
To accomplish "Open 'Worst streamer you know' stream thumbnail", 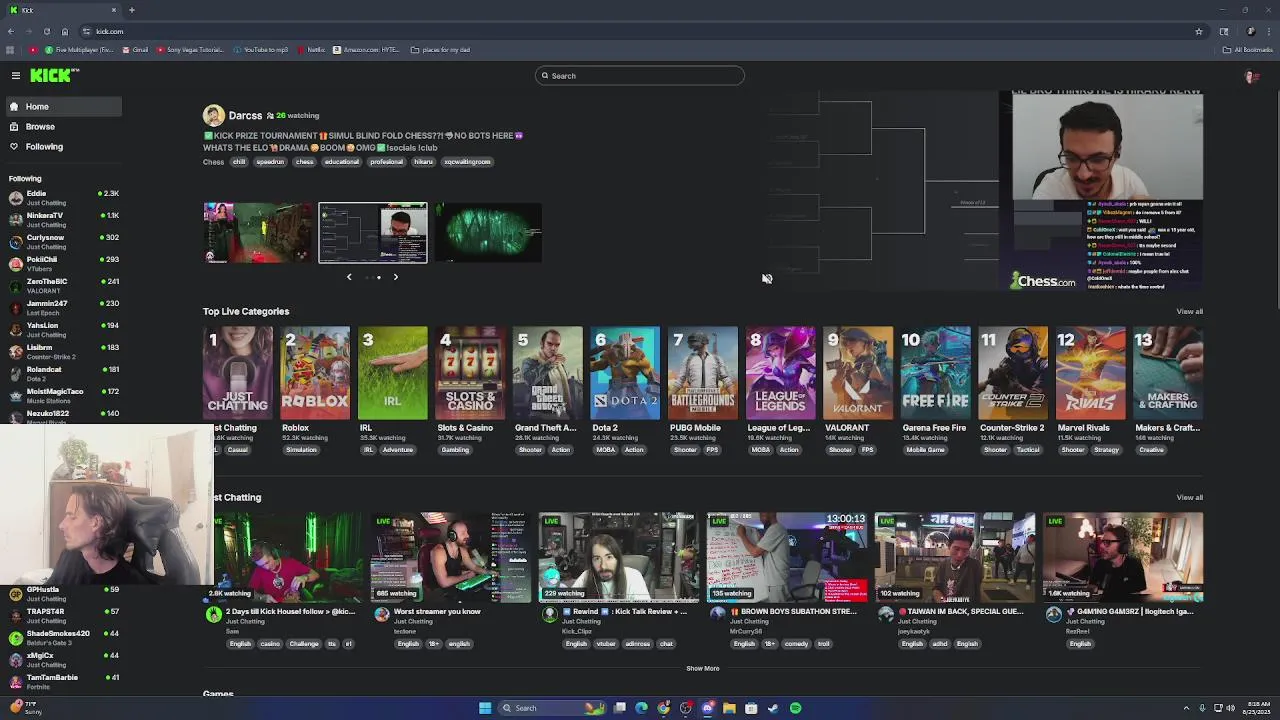I will tap(450, 558).
